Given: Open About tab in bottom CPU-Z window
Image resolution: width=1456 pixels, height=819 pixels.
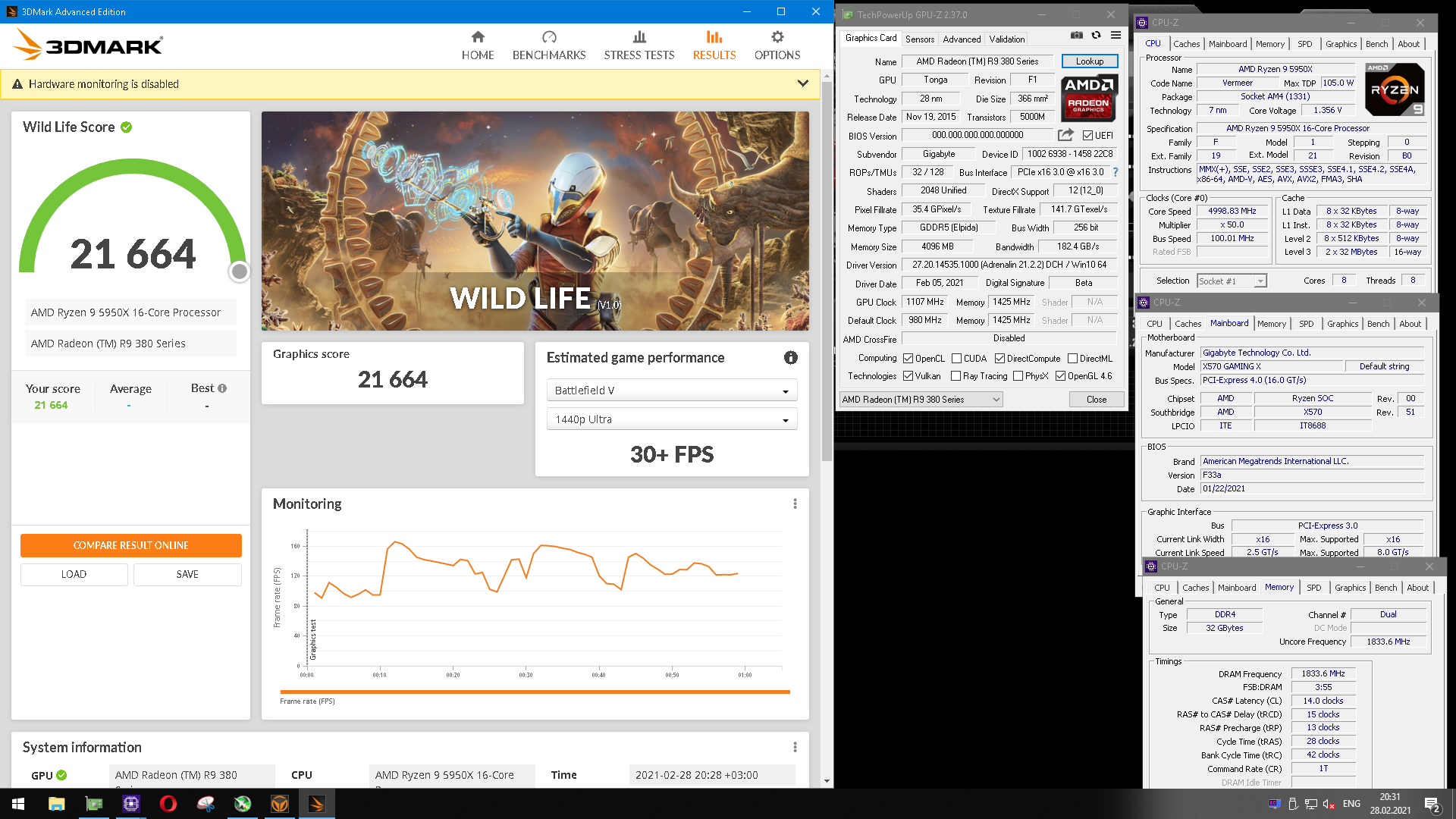Looking at the screenshot, I should pos(1417,588).
